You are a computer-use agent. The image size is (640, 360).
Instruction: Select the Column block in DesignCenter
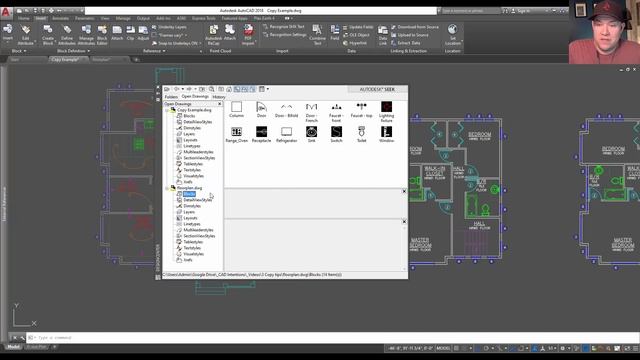pyautogui.click(x=236, y=110)
